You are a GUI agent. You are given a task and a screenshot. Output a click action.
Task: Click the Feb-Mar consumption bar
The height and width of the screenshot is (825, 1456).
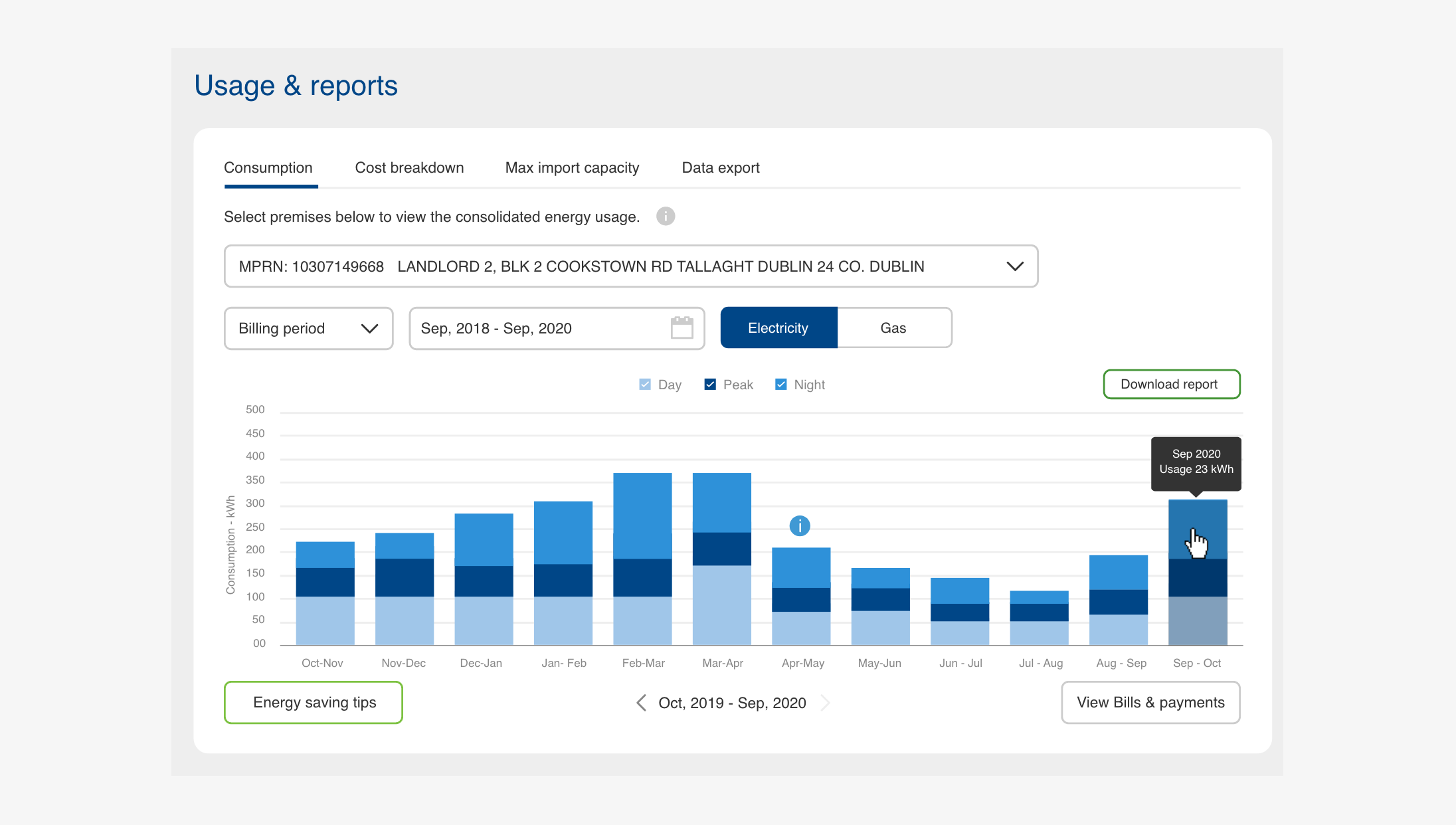point(642,558)
